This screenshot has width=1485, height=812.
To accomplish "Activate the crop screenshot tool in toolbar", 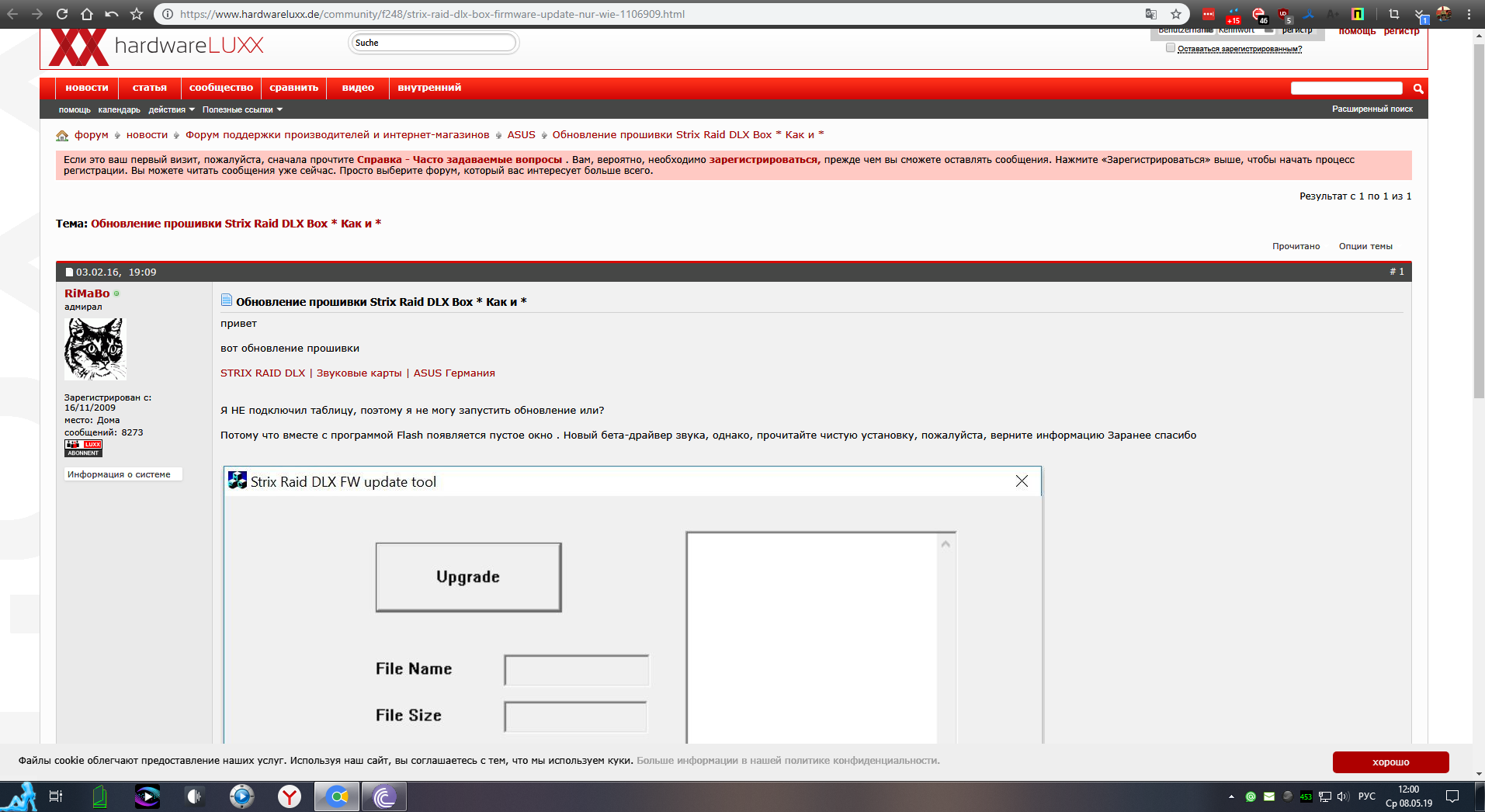I will (x=1393, y=14).
